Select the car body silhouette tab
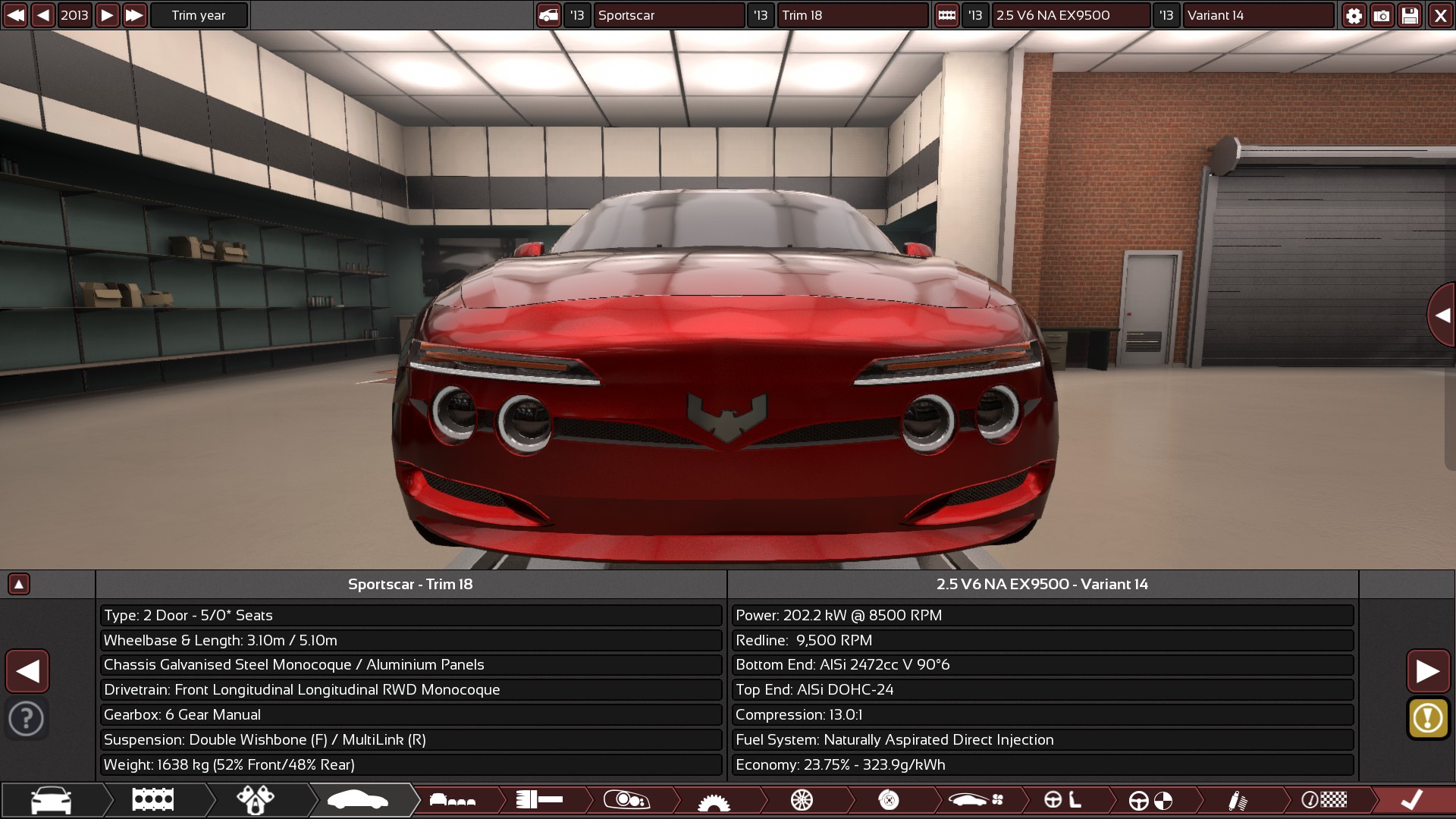The image size is (1456, 819). [x=358, y=800]
